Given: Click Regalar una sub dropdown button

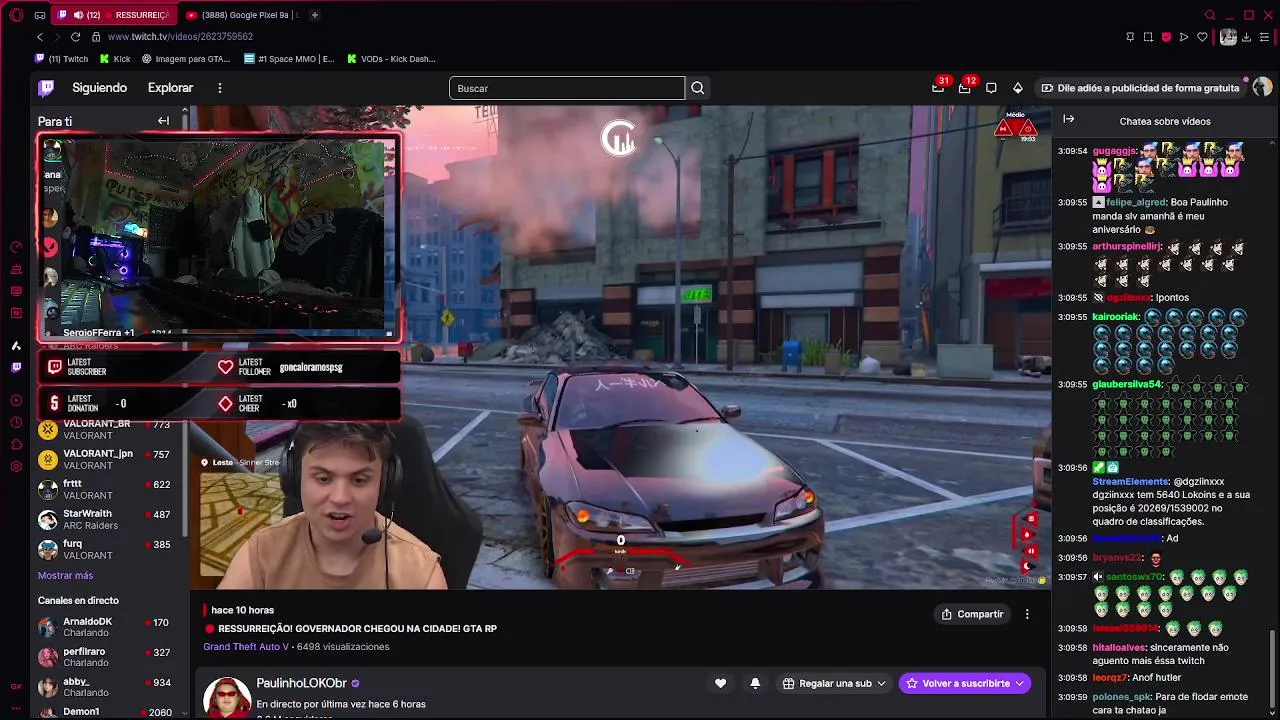Looking at the screenshot, I should [x=834, y=683].
